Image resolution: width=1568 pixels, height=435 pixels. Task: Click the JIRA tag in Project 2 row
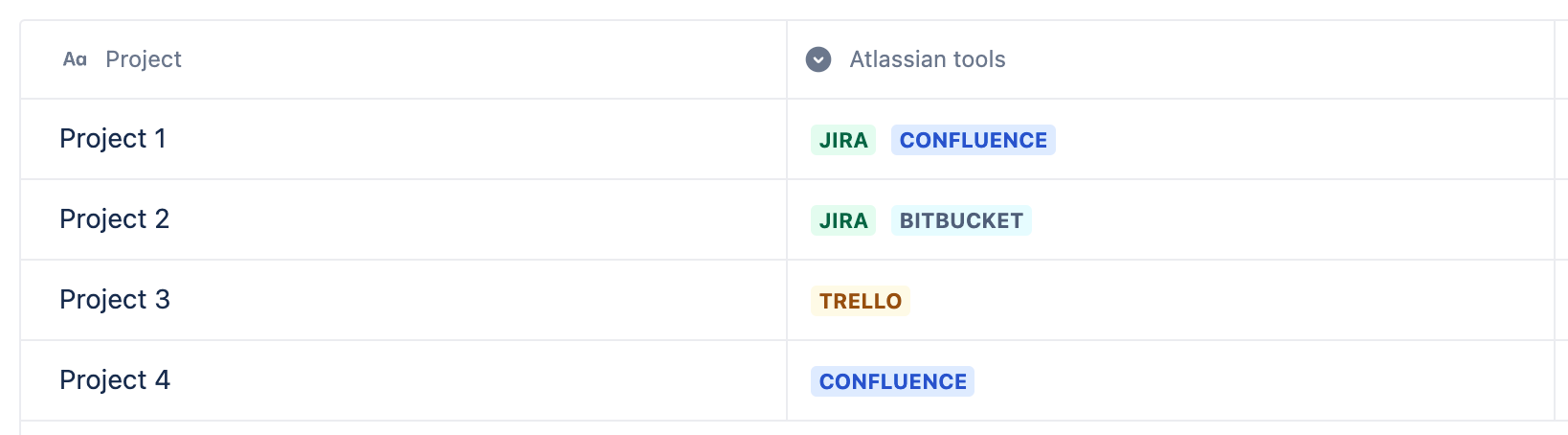(843, 220)
